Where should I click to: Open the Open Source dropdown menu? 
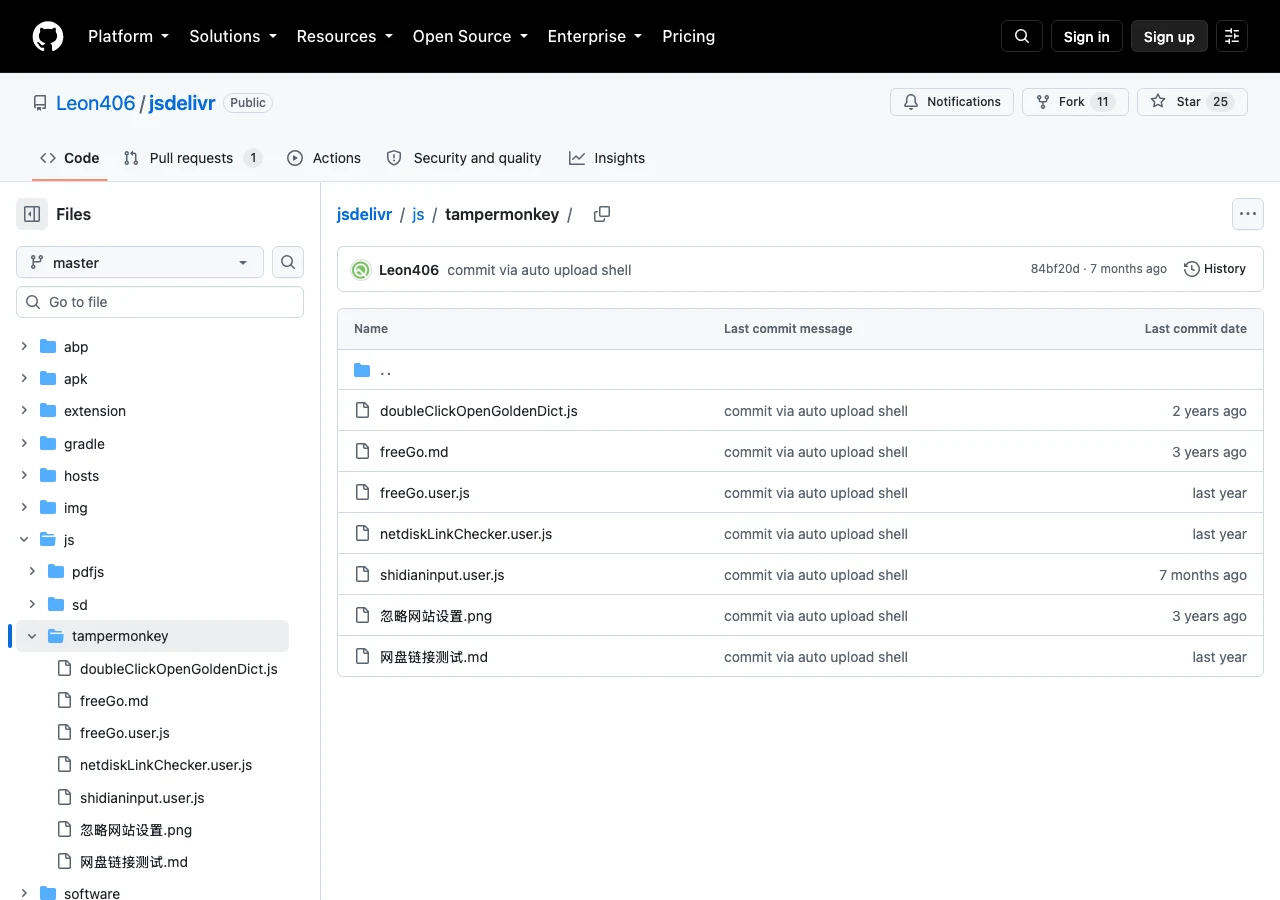[470, 36]
